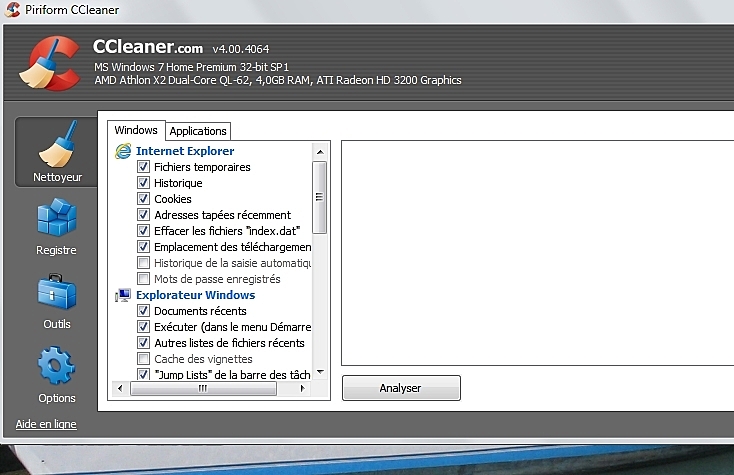
Task: Click the horizontal scrollbar right arrow
Action: pyautogui.click(x=302, y=388)
